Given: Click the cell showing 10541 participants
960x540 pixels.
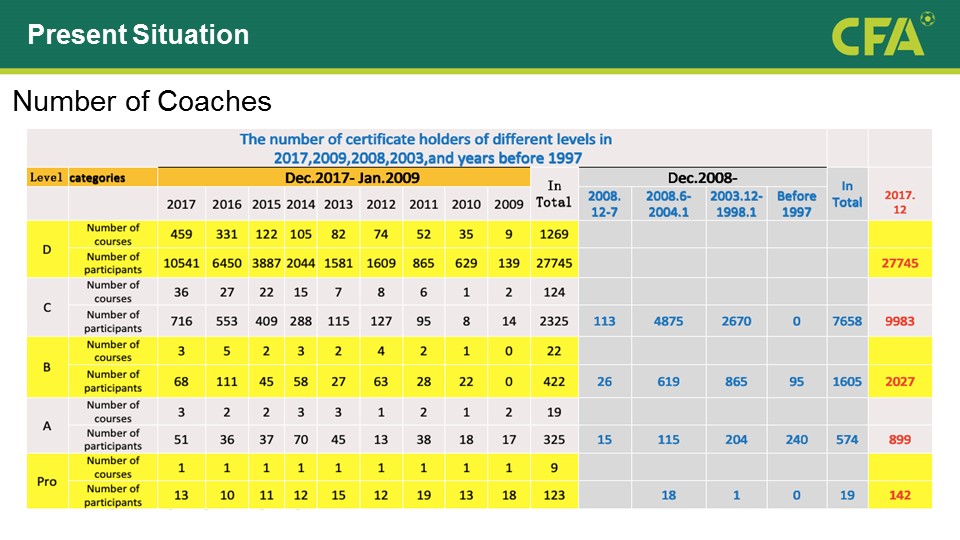Looking at the screenshot, I should [x=181, y=263].
